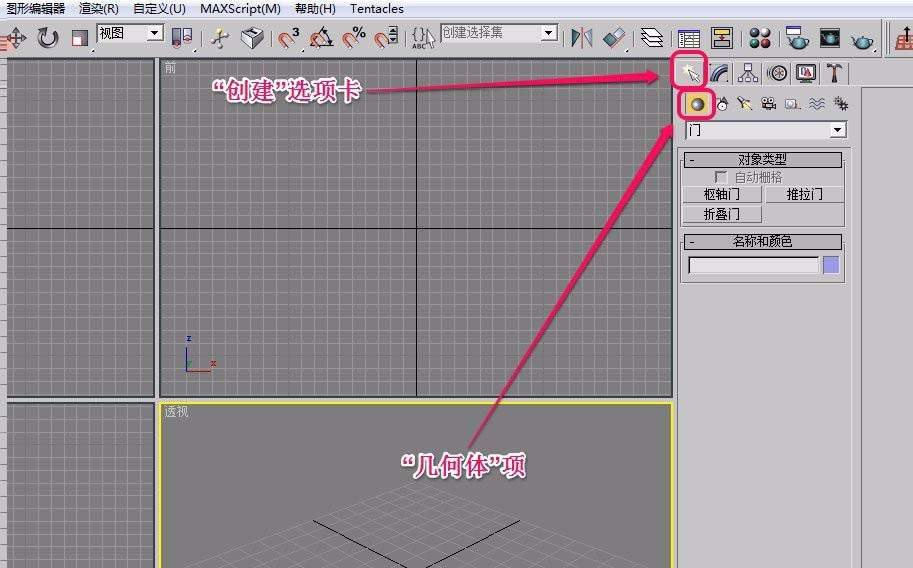Click the Align tool icon
The width and height of the screenshot is (913, 568).
614,38
